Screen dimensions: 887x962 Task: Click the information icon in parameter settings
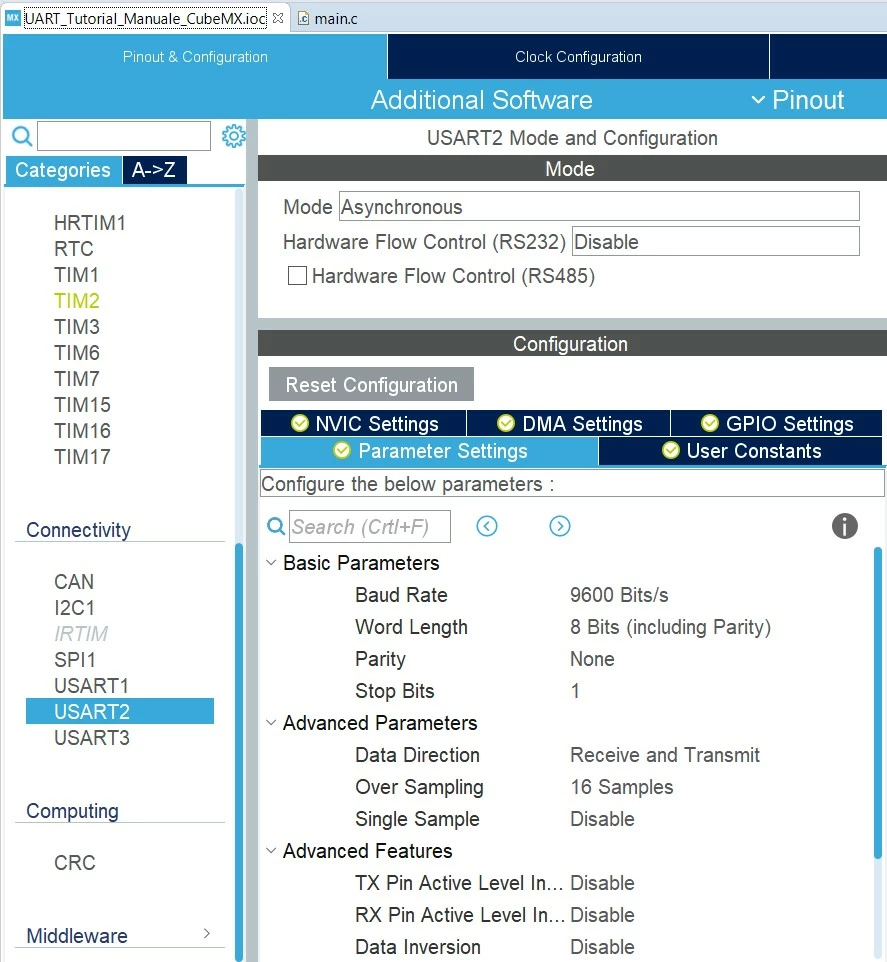point(844,526)
